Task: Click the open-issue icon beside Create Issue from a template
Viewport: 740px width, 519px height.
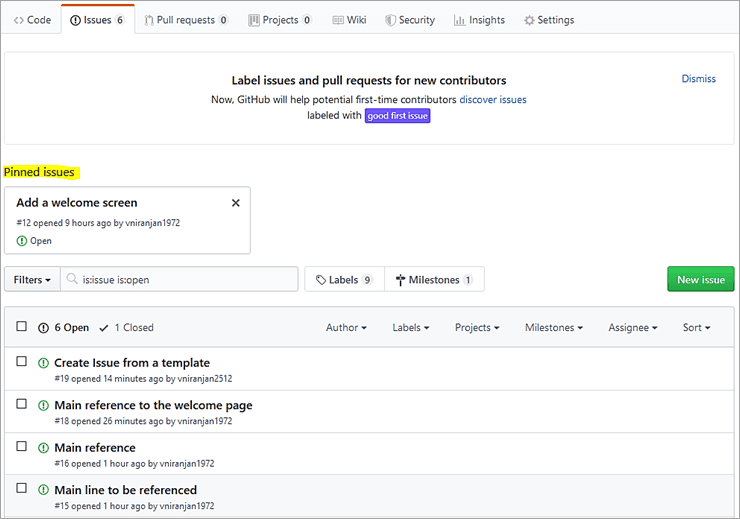Action: 43,363
